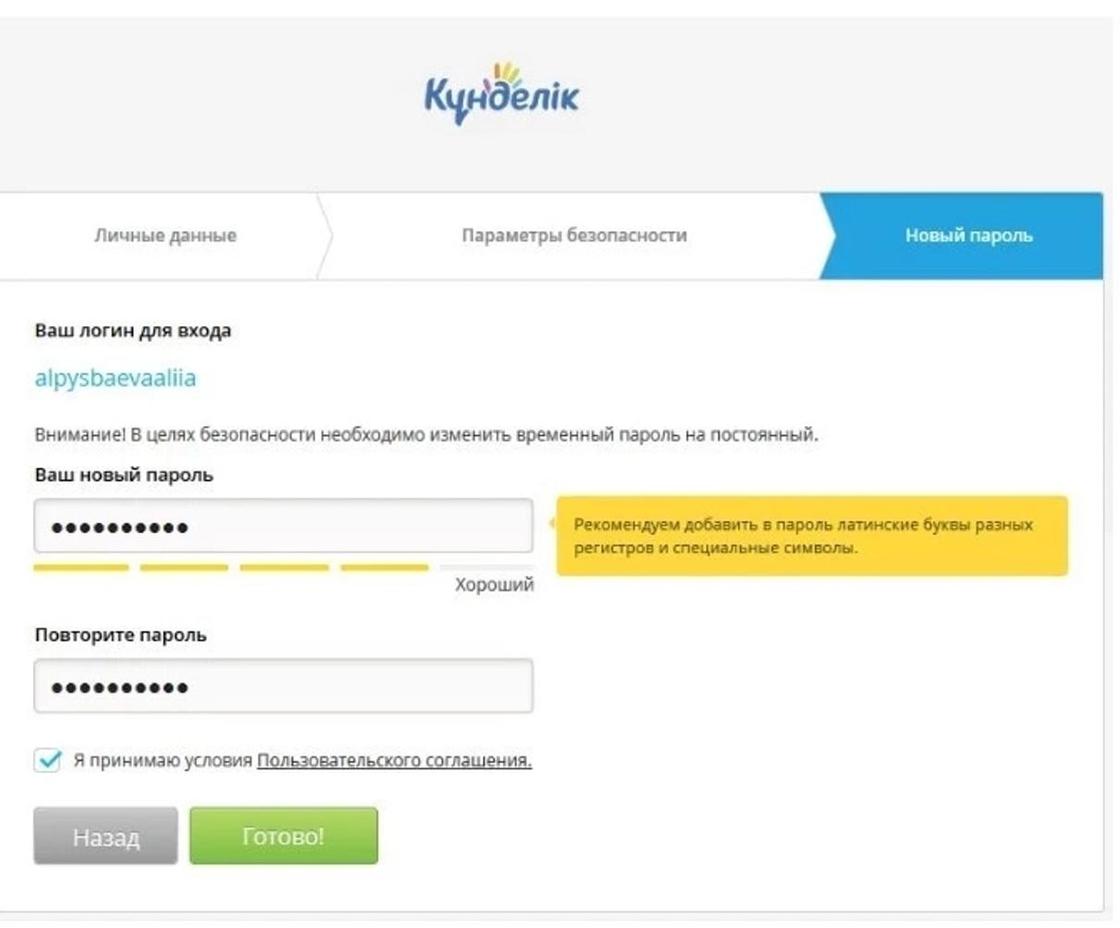This screenshot has height=928, width=1120.
Task: Click the Назад button
Action: [106, 836]
